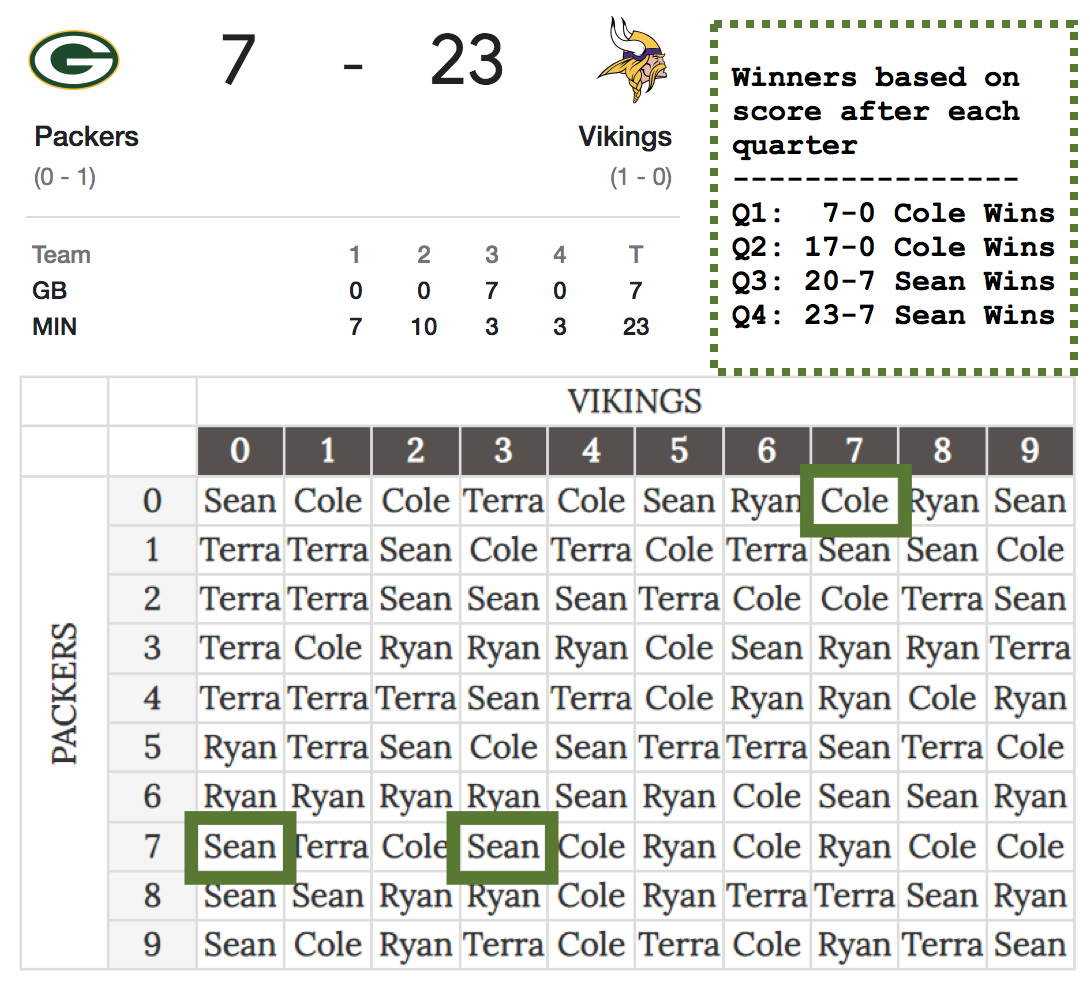Select the Packers team name
This screenshot has height=986, width=1090.
pos(86,136)
